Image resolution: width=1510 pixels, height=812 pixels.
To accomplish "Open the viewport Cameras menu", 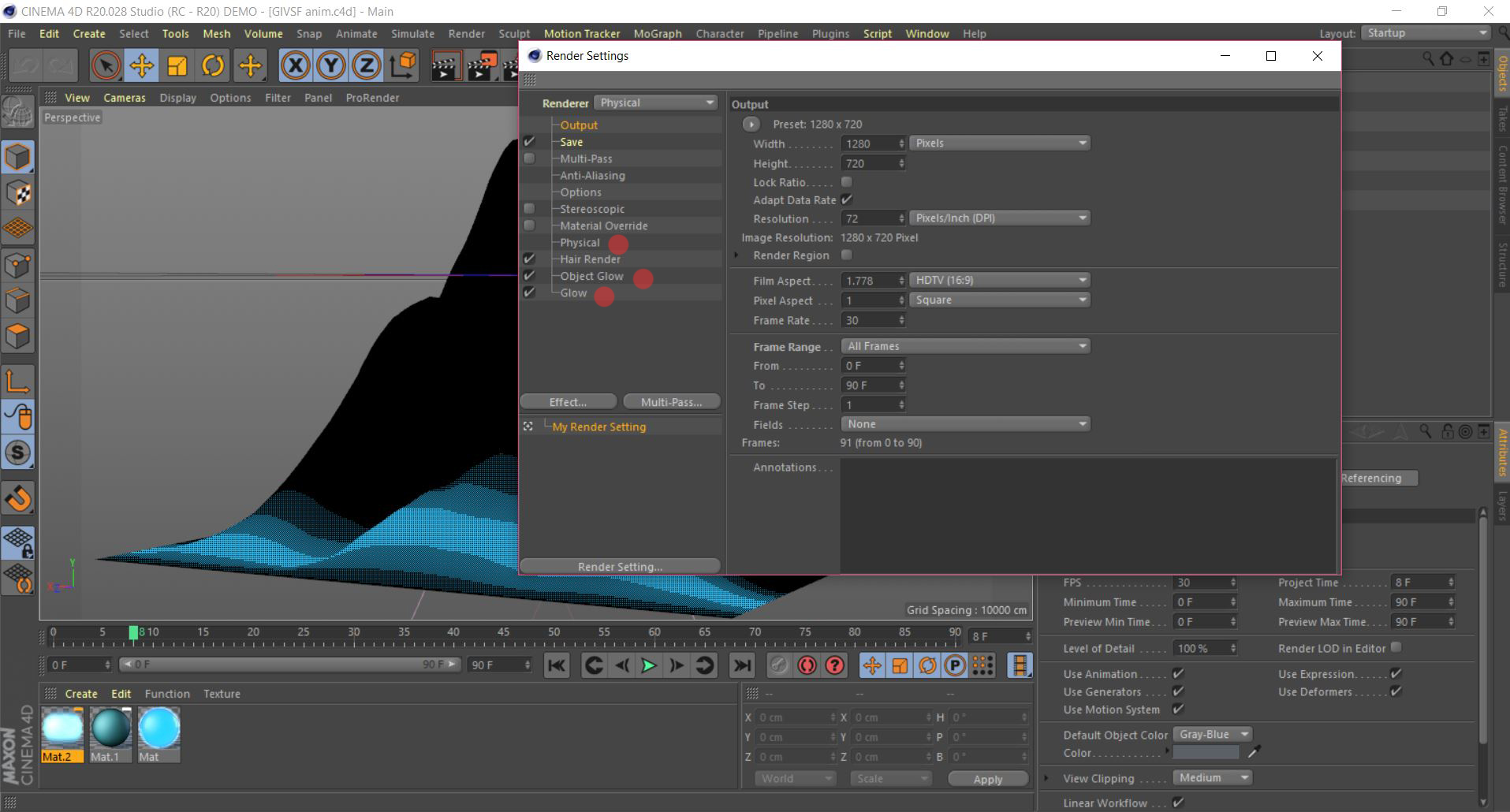I will coord(125,98).
